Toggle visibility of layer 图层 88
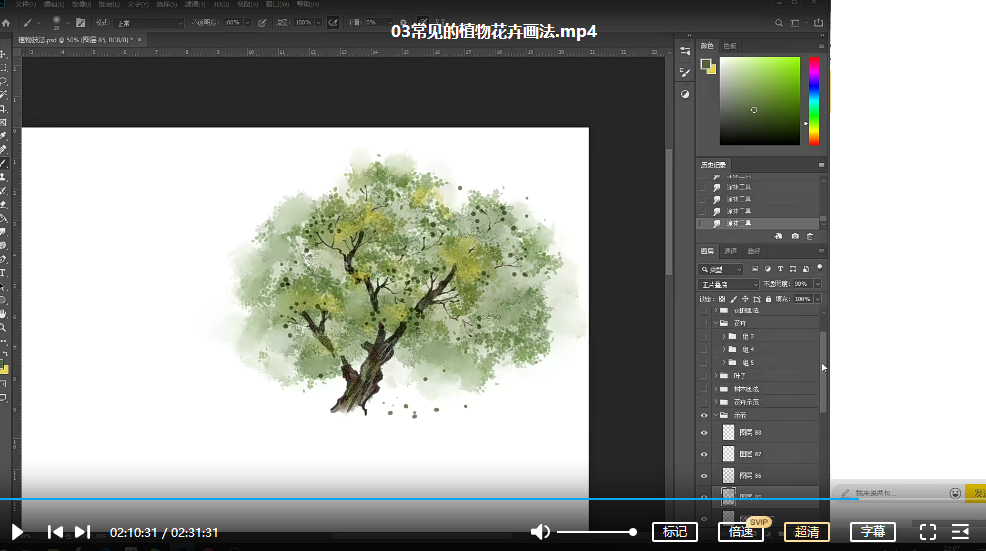 (x=704, y=433)
